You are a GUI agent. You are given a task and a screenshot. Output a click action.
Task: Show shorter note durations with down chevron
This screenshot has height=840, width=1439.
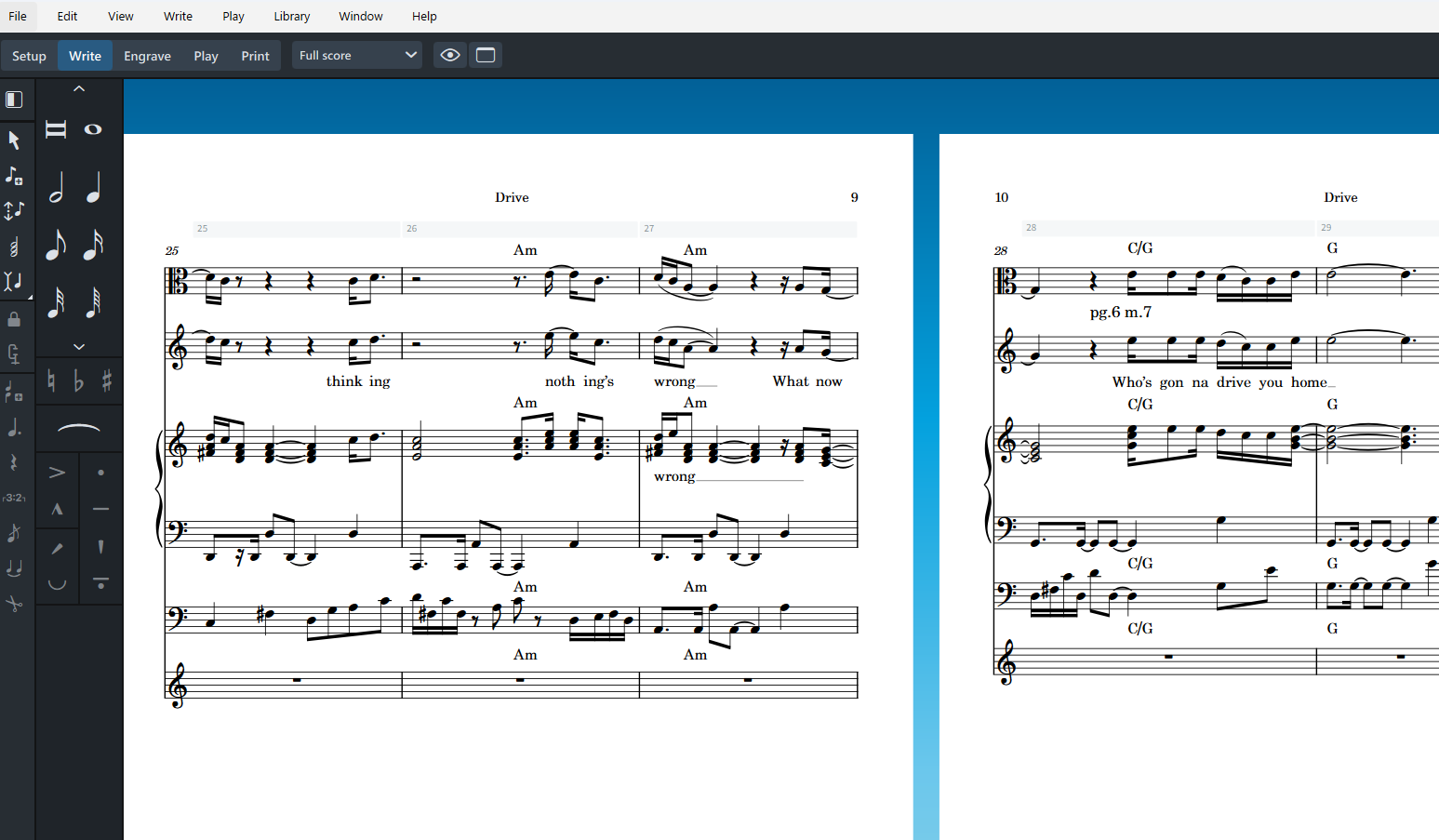[79, 346]
